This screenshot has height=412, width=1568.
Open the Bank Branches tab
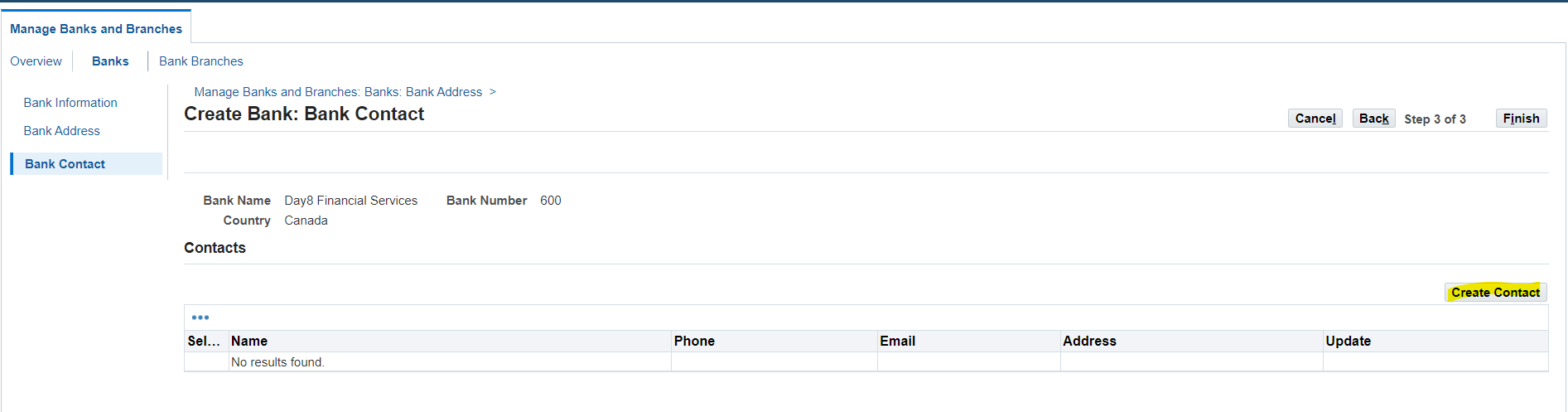click(x=201, y=61)
